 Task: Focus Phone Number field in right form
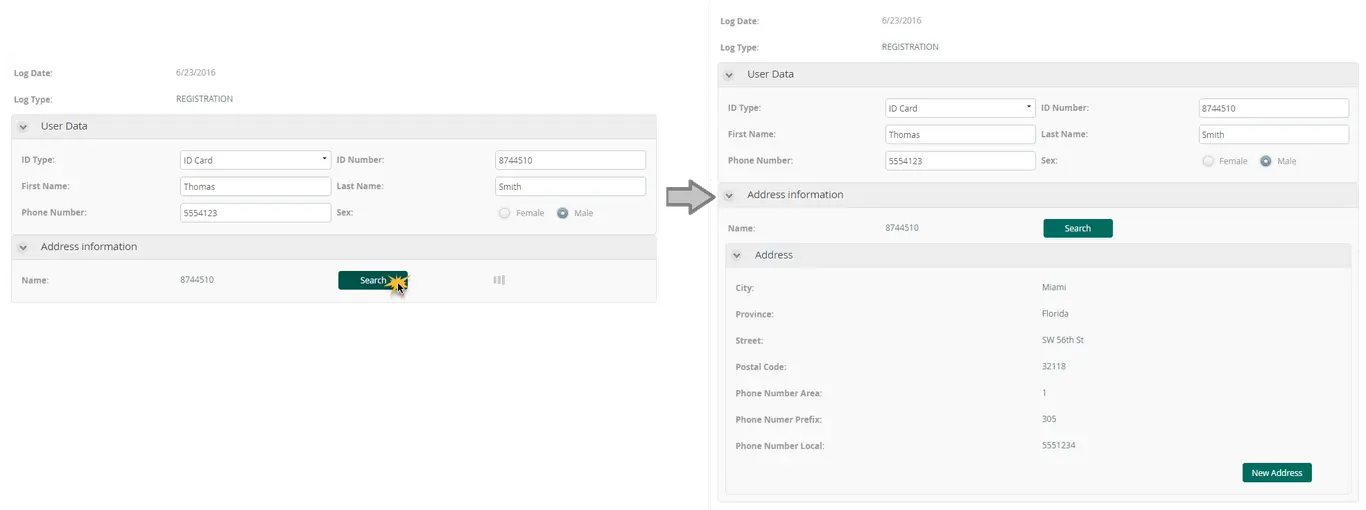pyautogui.click(x=960, y=160)
